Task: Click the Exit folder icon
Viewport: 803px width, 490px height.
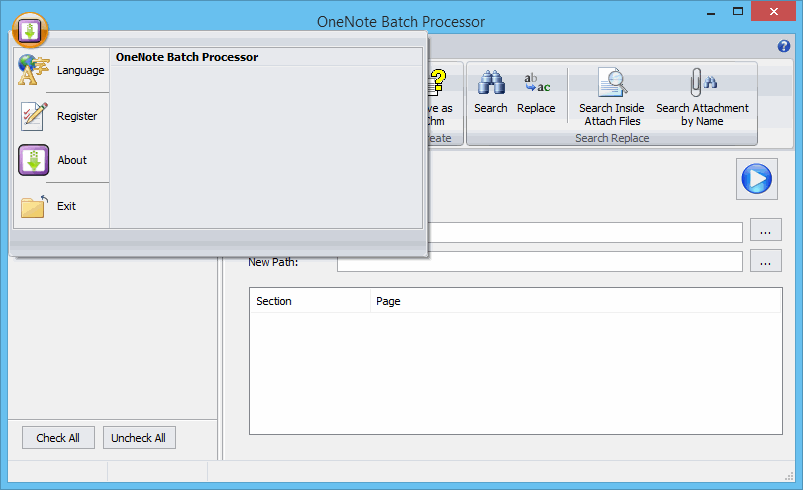Action: (34, 207)
